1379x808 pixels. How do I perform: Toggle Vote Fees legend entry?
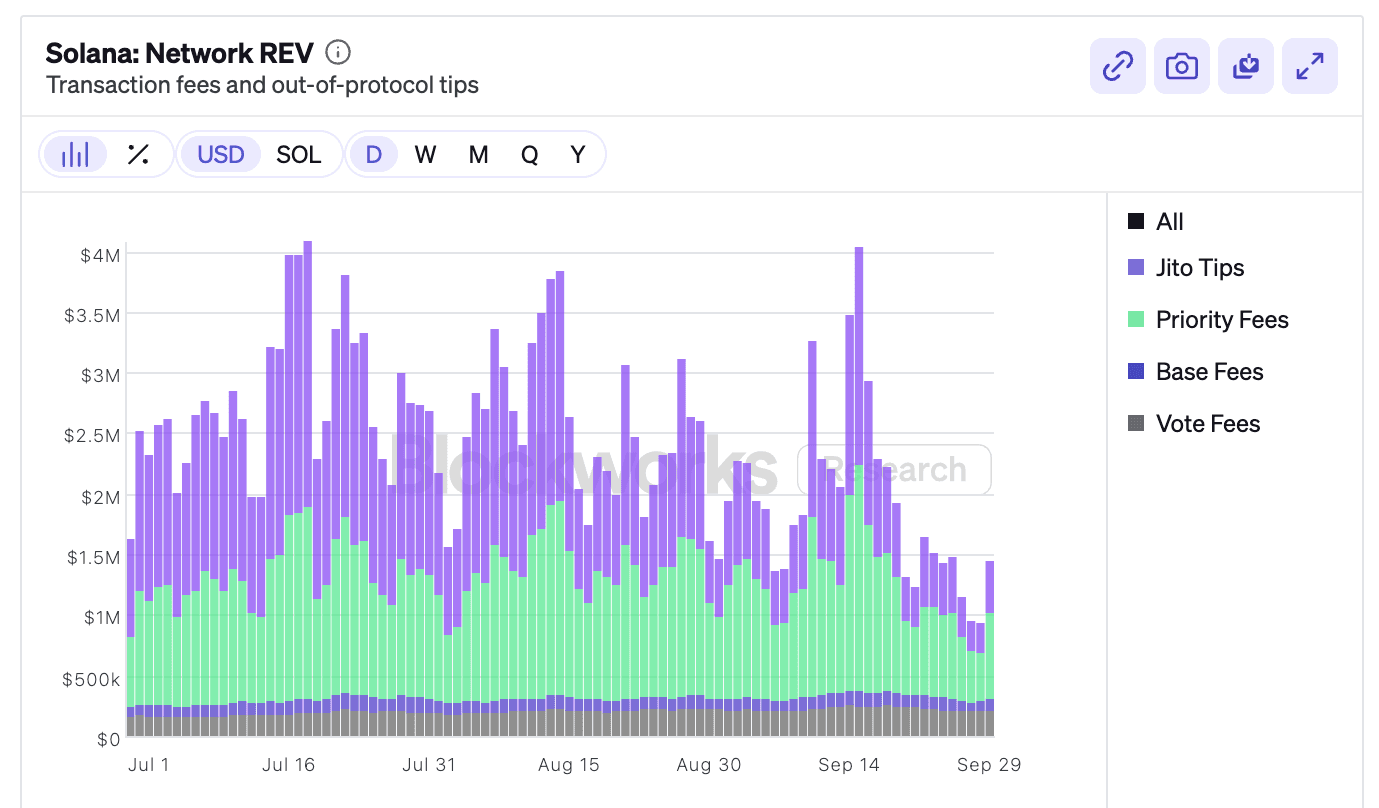click(x=1194, y=424)
